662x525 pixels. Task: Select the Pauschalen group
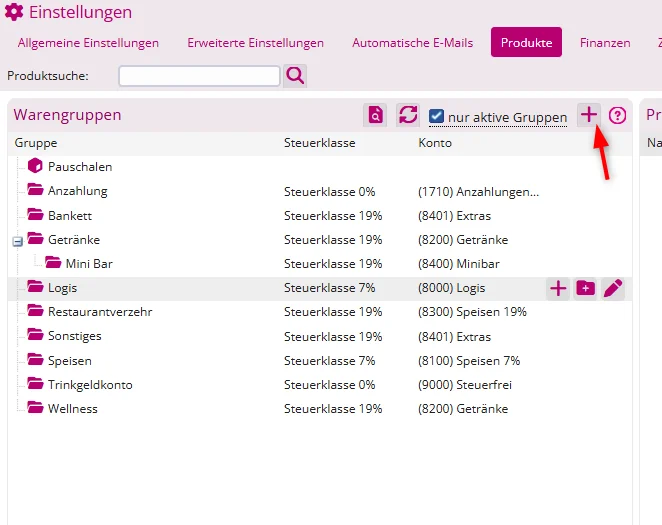(x=80, y=167)
